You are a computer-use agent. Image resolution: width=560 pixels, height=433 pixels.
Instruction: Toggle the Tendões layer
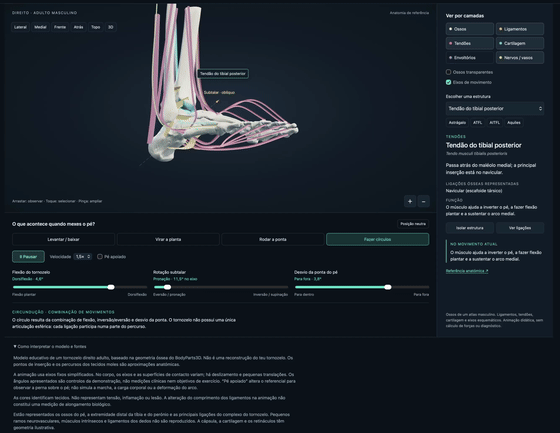click(470, 43)
